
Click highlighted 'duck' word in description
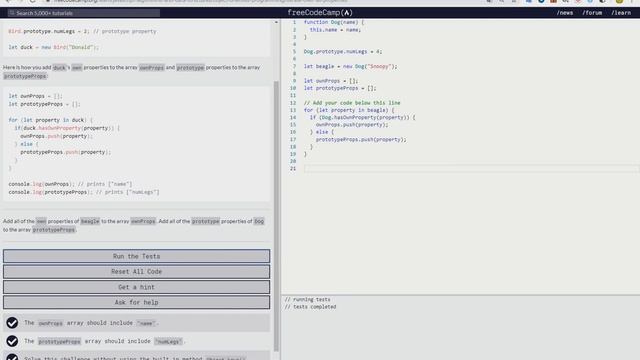(59, 68)
